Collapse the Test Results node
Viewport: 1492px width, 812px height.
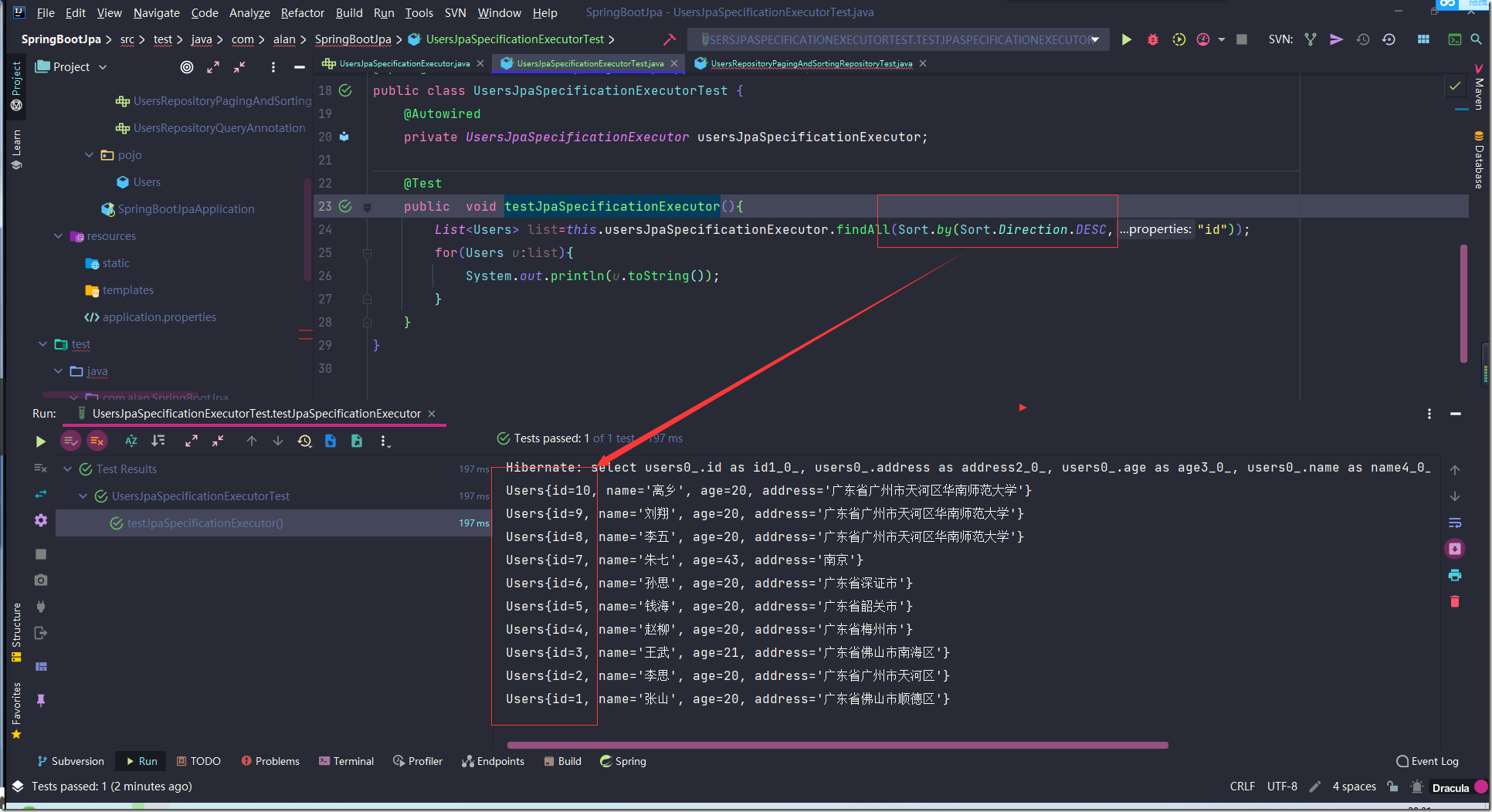point(67,469)
